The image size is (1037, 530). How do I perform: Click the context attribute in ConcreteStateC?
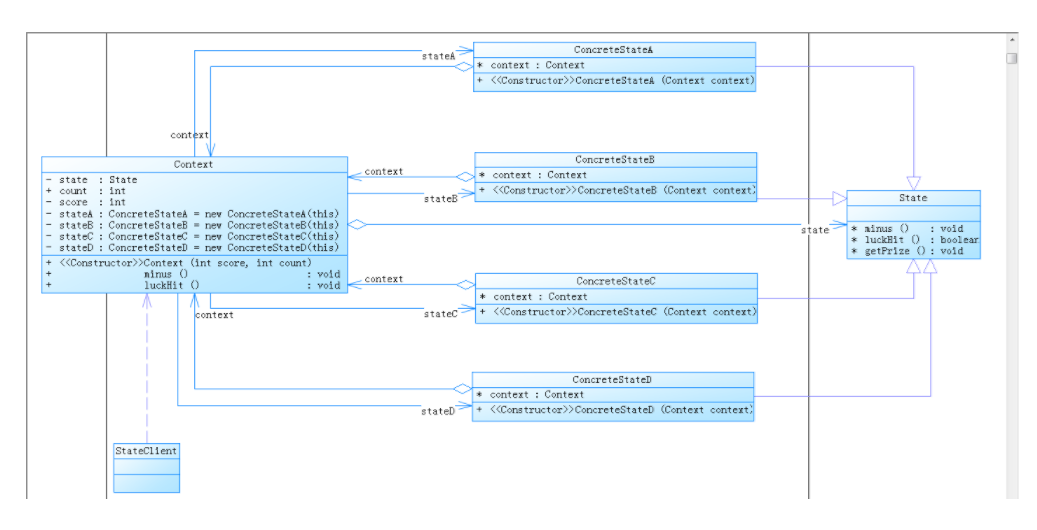click(534, 297)
